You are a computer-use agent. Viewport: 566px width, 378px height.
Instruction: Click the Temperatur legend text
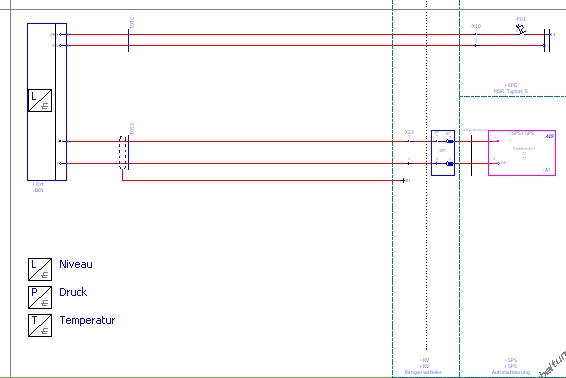[87, 320]
